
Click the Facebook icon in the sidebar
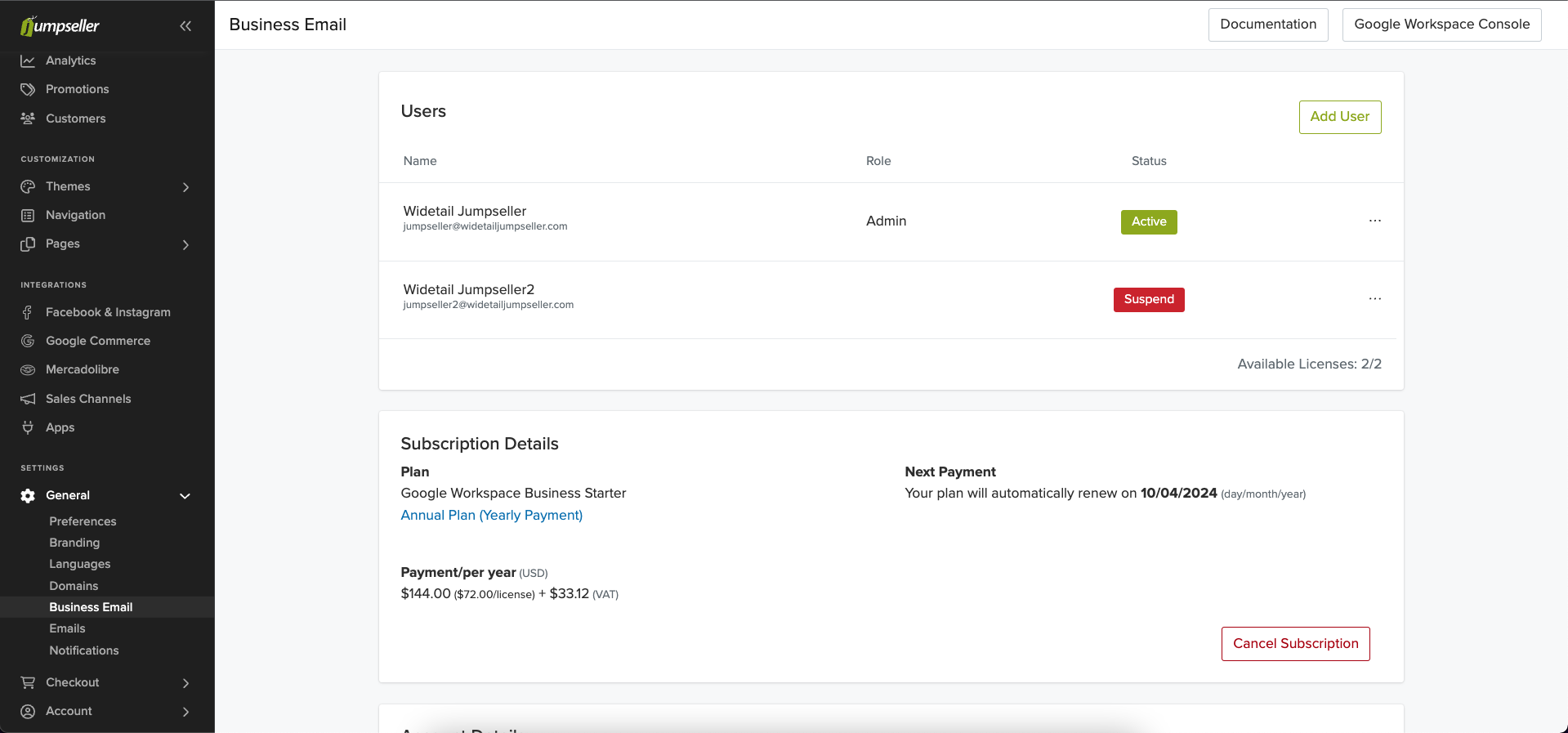click(28, 312)
